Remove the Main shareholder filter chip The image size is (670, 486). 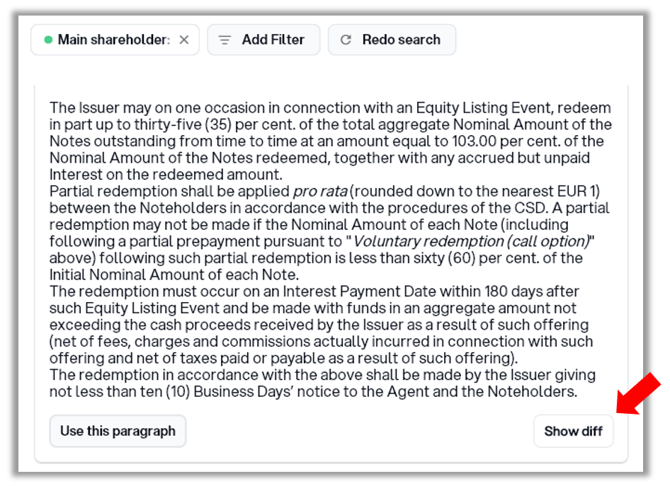click(183, 40)
